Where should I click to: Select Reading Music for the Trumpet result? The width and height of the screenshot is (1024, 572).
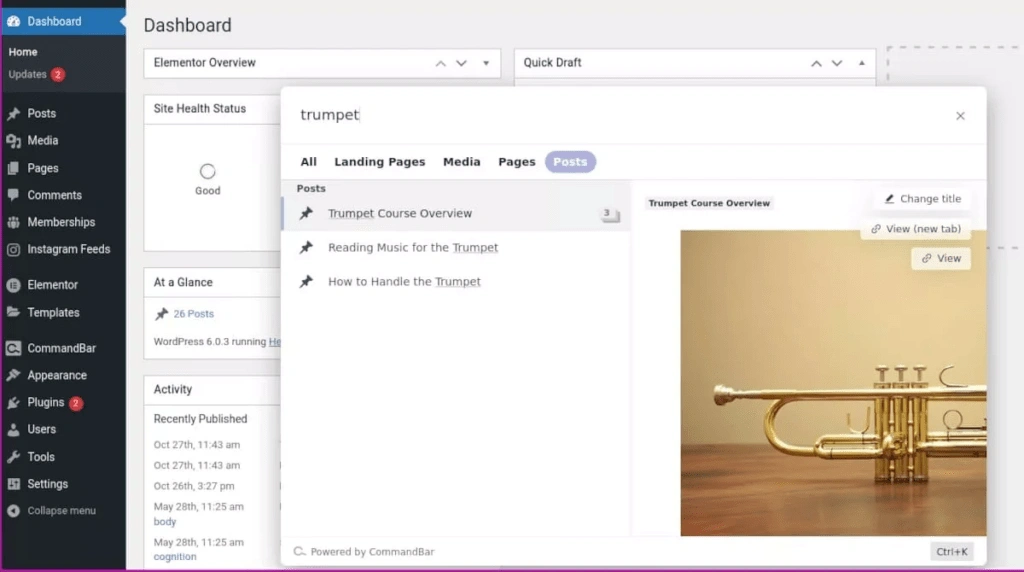pyautogui.click(x=412, y=248)
